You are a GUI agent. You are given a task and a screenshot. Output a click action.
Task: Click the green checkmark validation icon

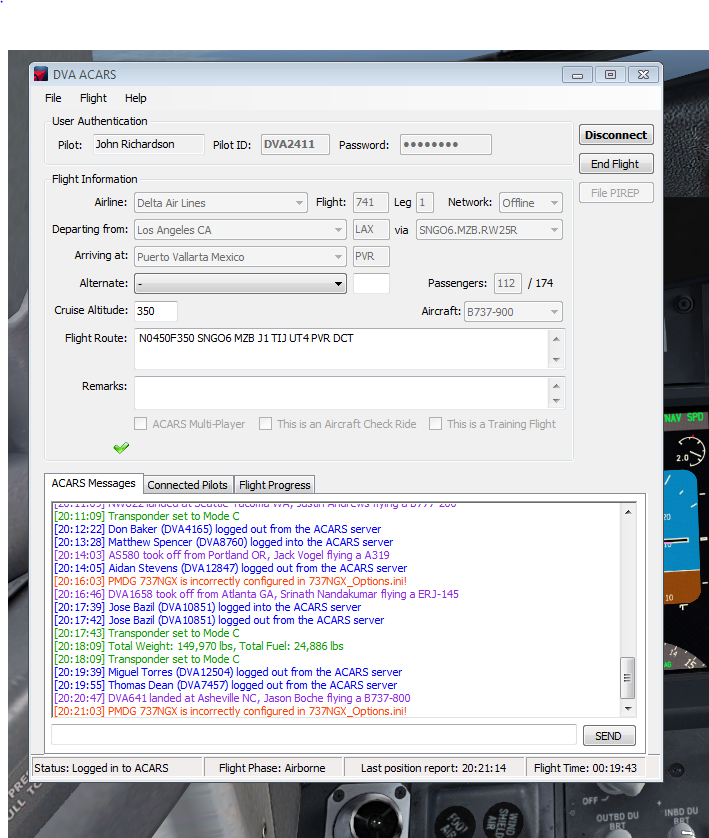point(121,447)
